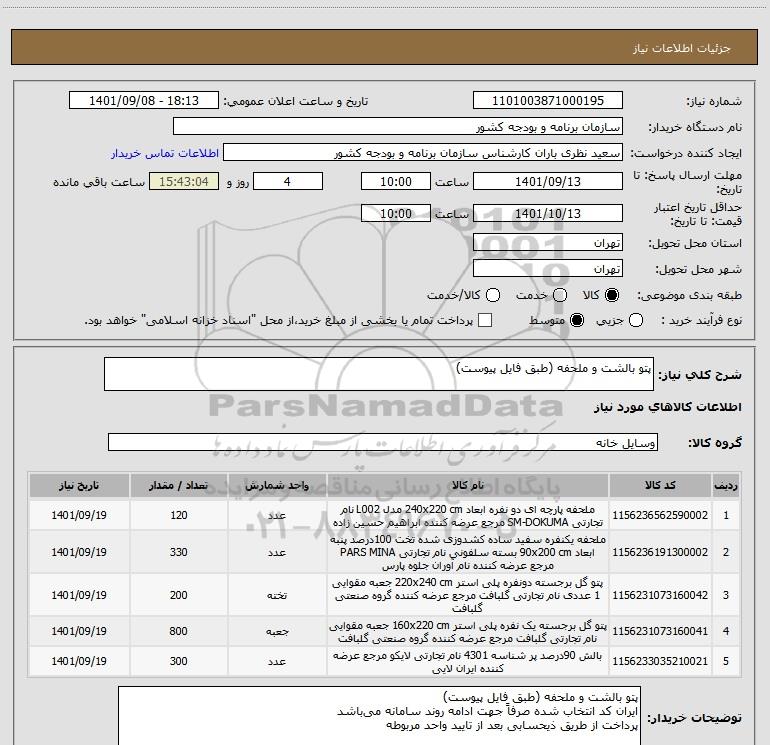770x745 pixels.
Task: Click quantity 200 in row 3
Action: (x=179, y=595)
